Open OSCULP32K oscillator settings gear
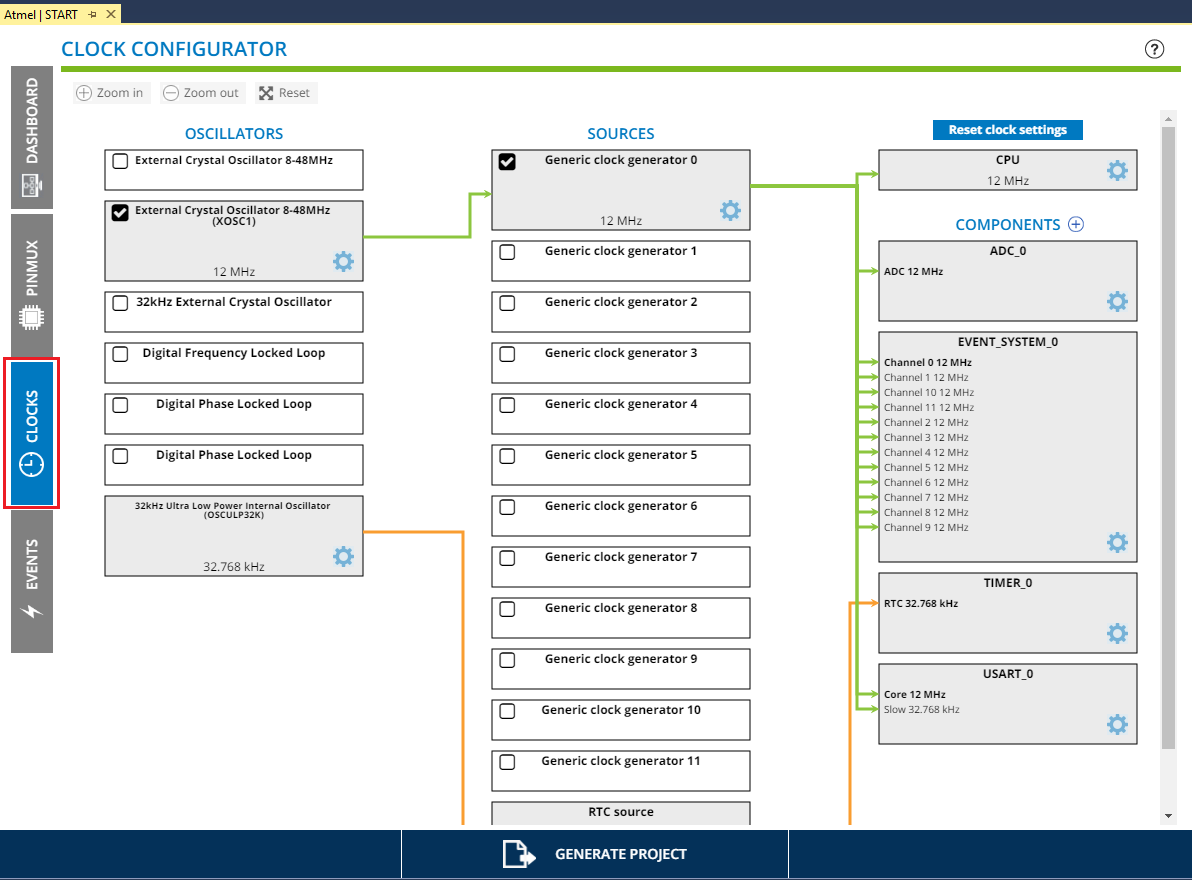The height and width of the screenshot is (880, 1192). pyautogui.click(x=343, y=557)
